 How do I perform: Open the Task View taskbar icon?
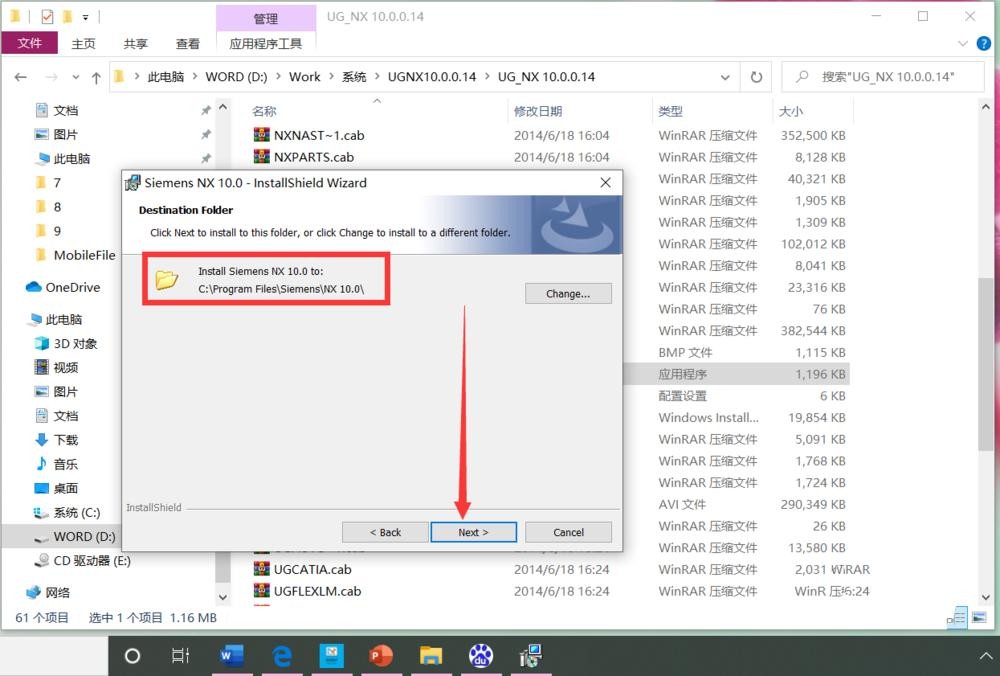coord(181,656)
